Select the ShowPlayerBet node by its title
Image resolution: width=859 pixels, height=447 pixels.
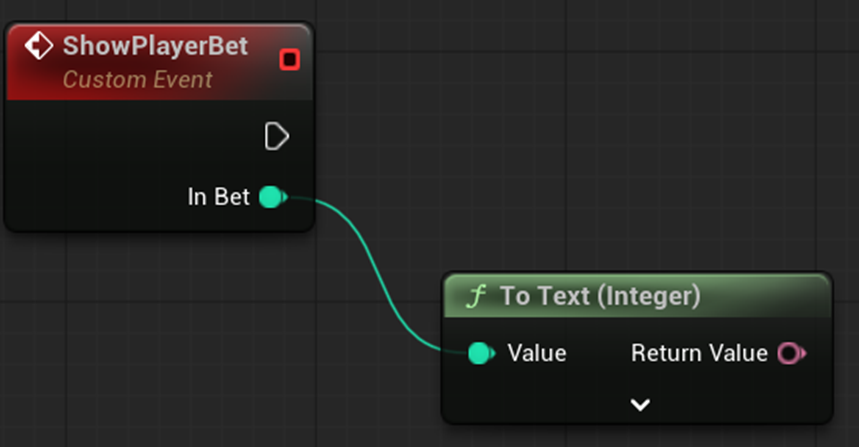point(155,47)
